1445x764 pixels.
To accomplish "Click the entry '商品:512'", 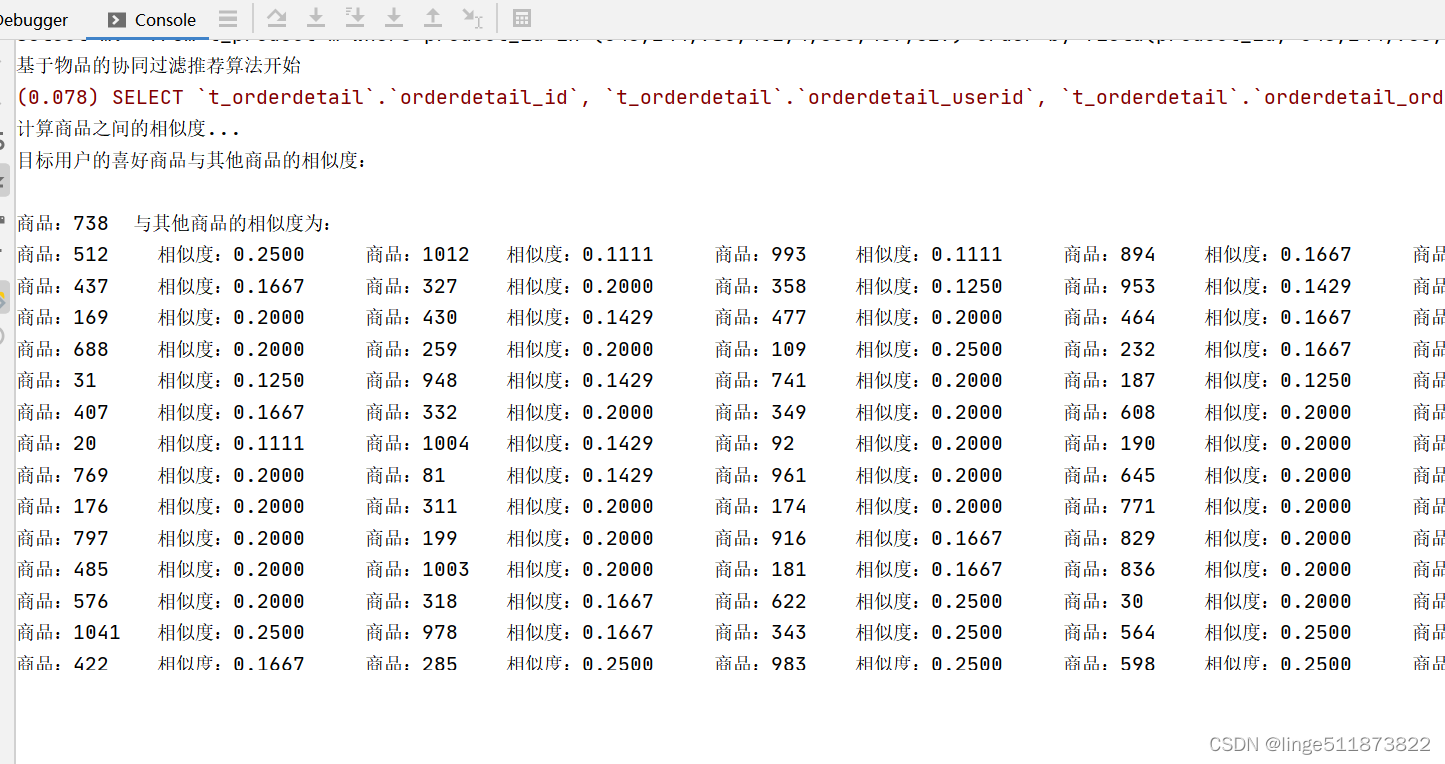I will [x=63, y=254].
